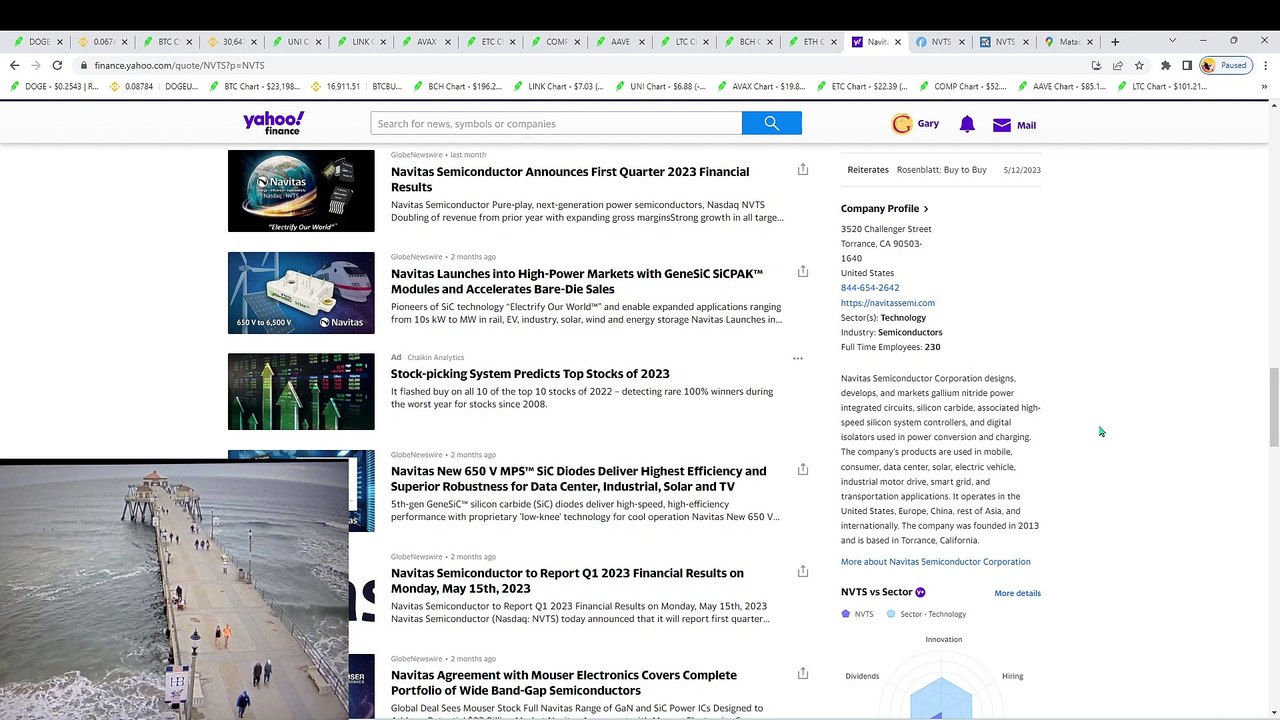Open a new browser tab

tap(1115, 42)
